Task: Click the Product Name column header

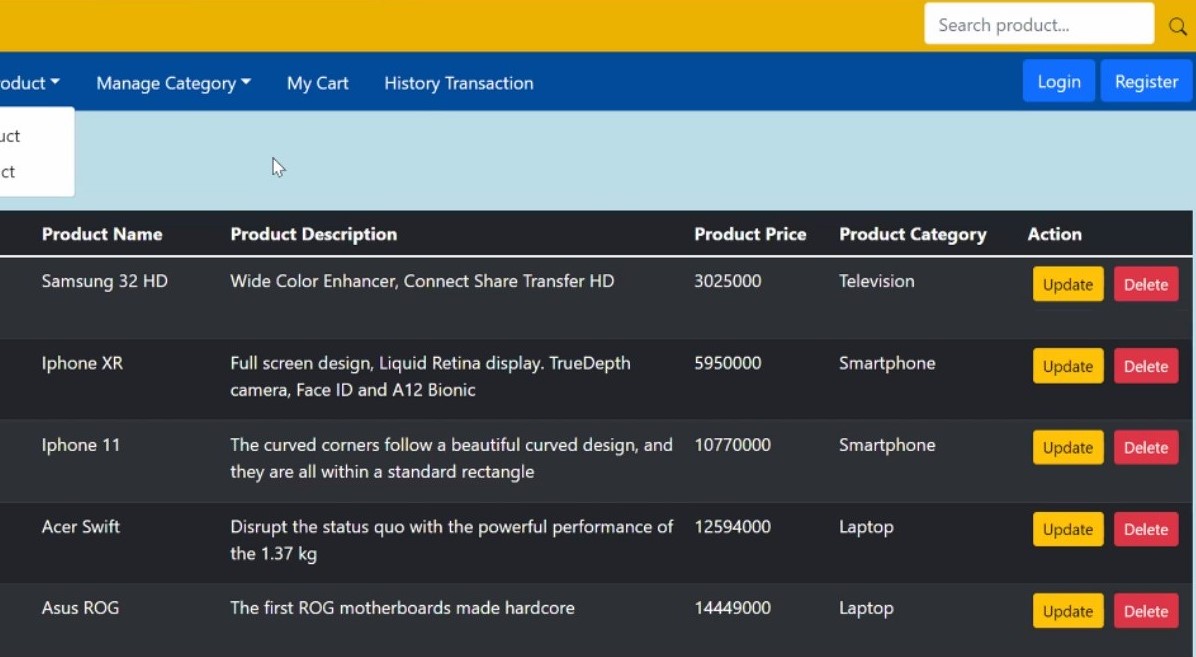Action: [x=102, y=234]
